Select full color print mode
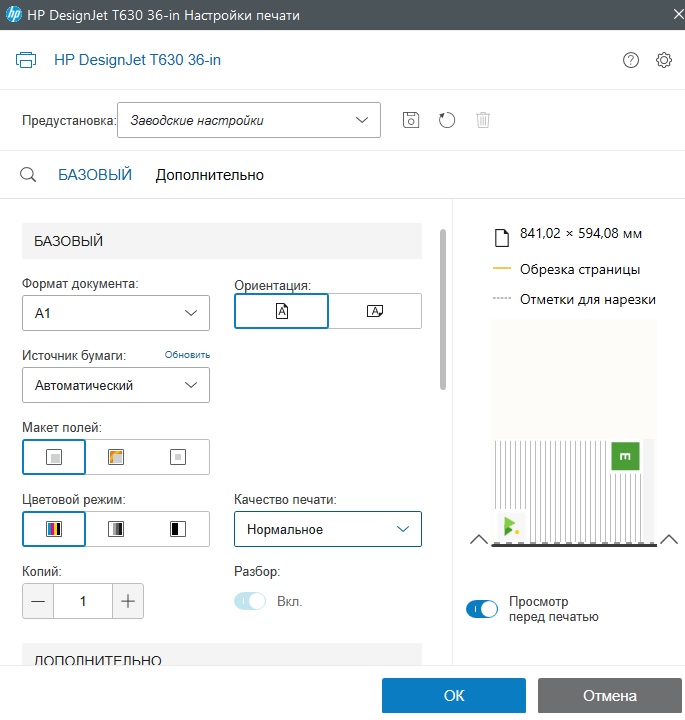The width and height of the screenshot is (685, 720). pyautogui.click(x=54, y=529)
